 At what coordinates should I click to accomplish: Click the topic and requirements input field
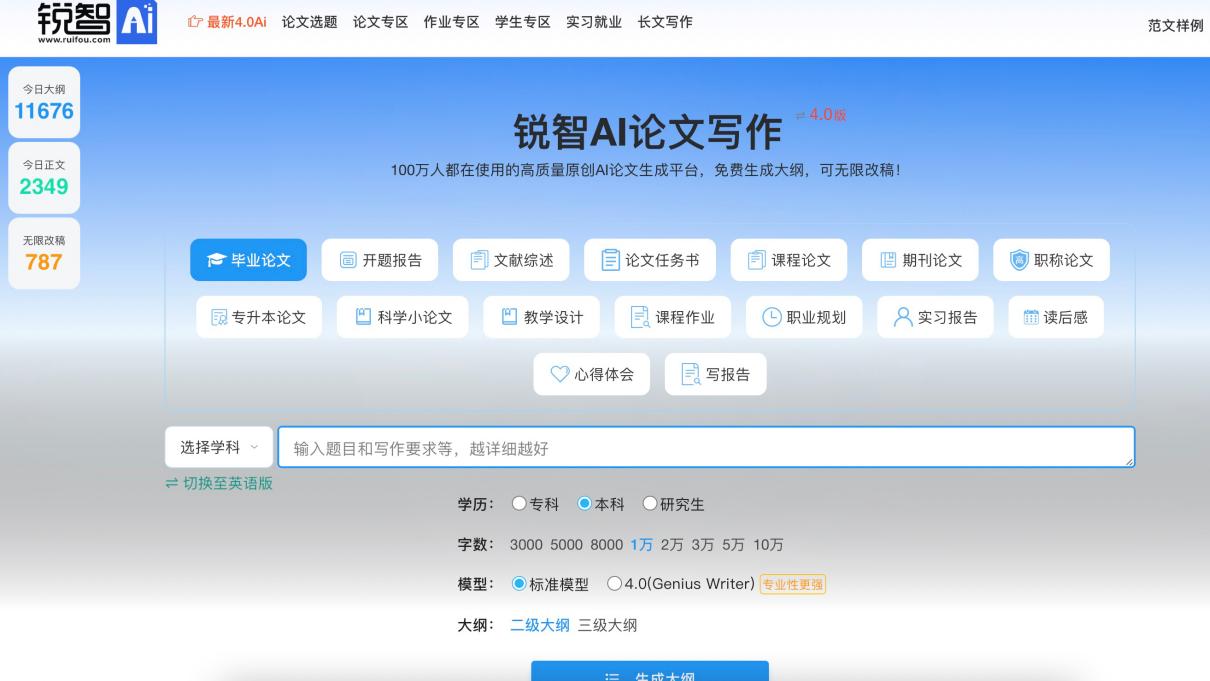[706, 447]
